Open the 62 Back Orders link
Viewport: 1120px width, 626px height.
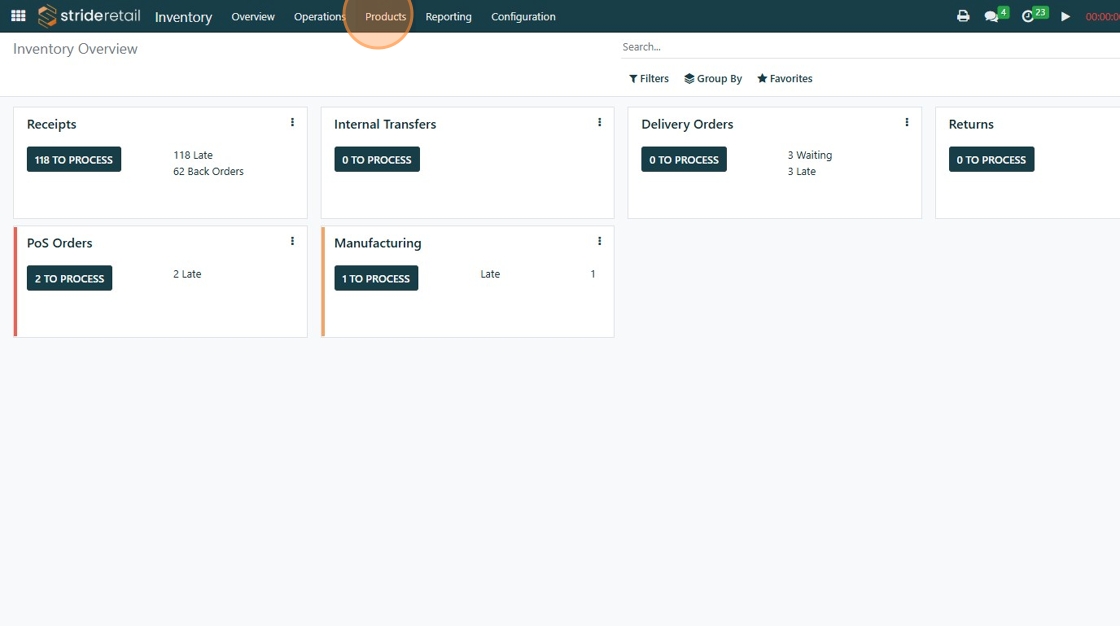208,172
